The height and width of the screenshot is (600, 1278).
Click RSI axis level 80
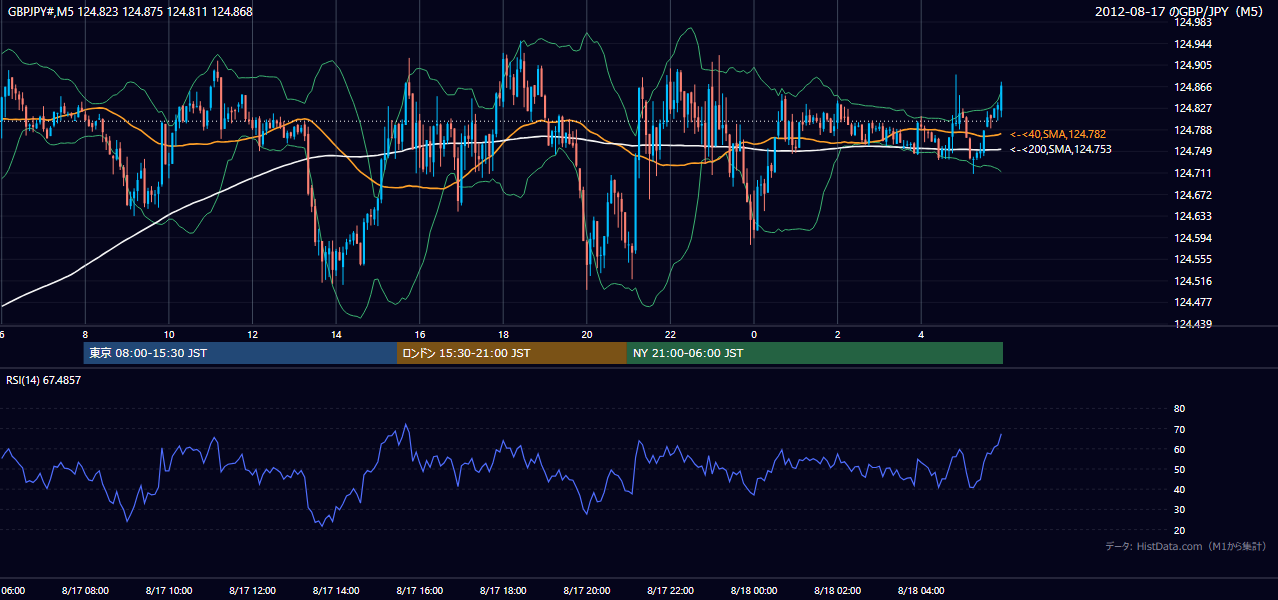[1179, 409]
